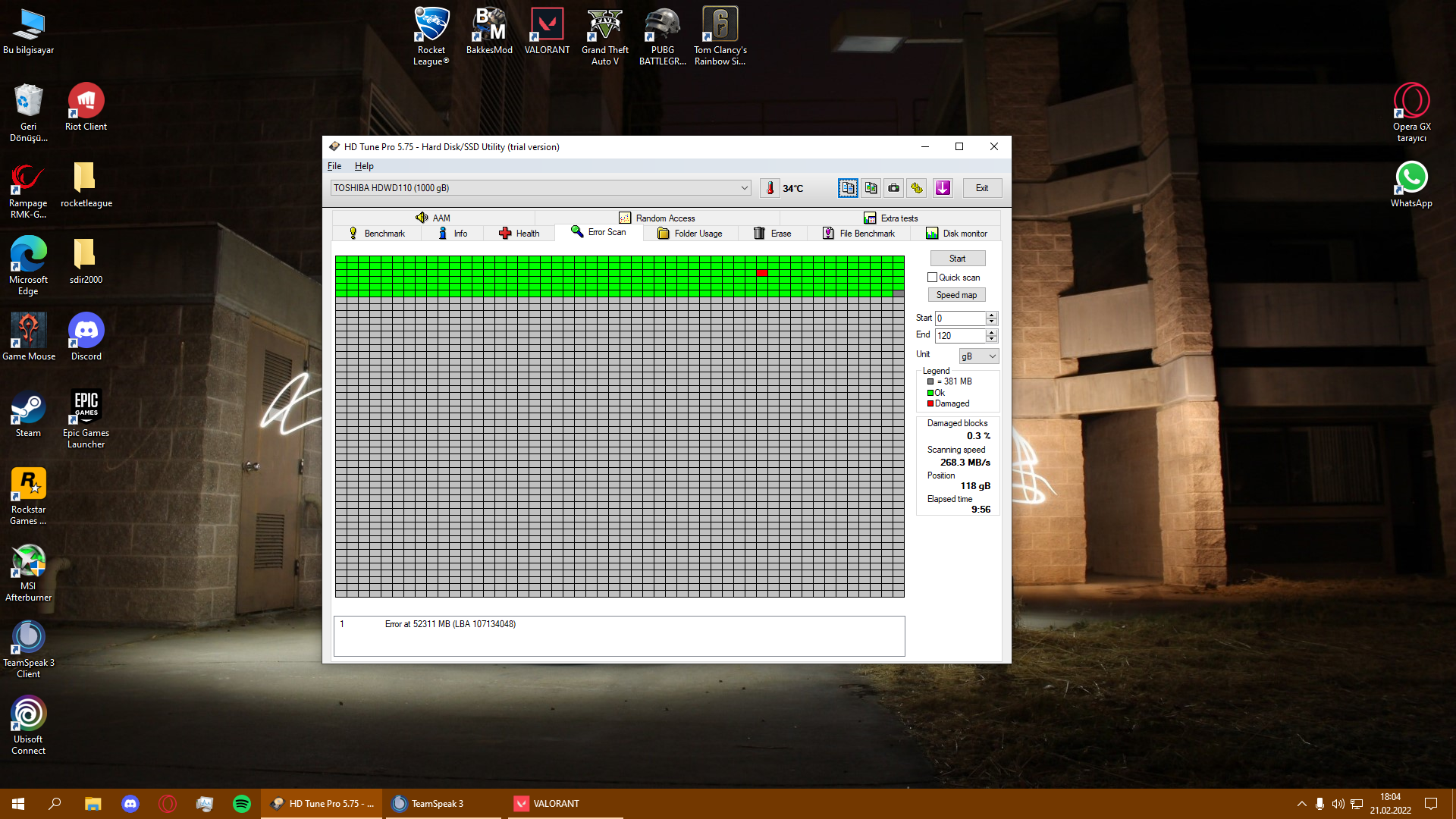Image resolution: width=1456 pixels, height=819 pixels.
Task: Expand the TOSHIBA HDWD110 drive dropdown
Action: tap(744, 188)
